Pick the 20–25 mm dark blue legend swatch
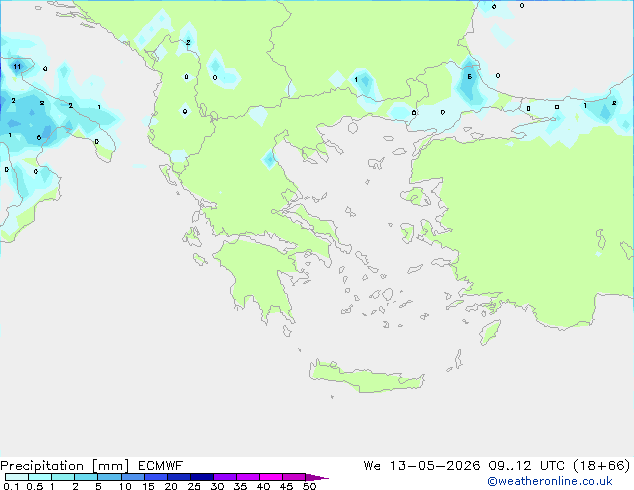 179,477
